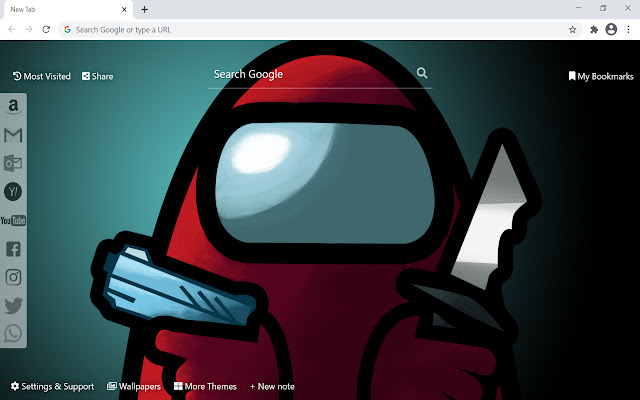Open the Chrome profile avatar
640x400 pixels.
(x=611, y=29)
